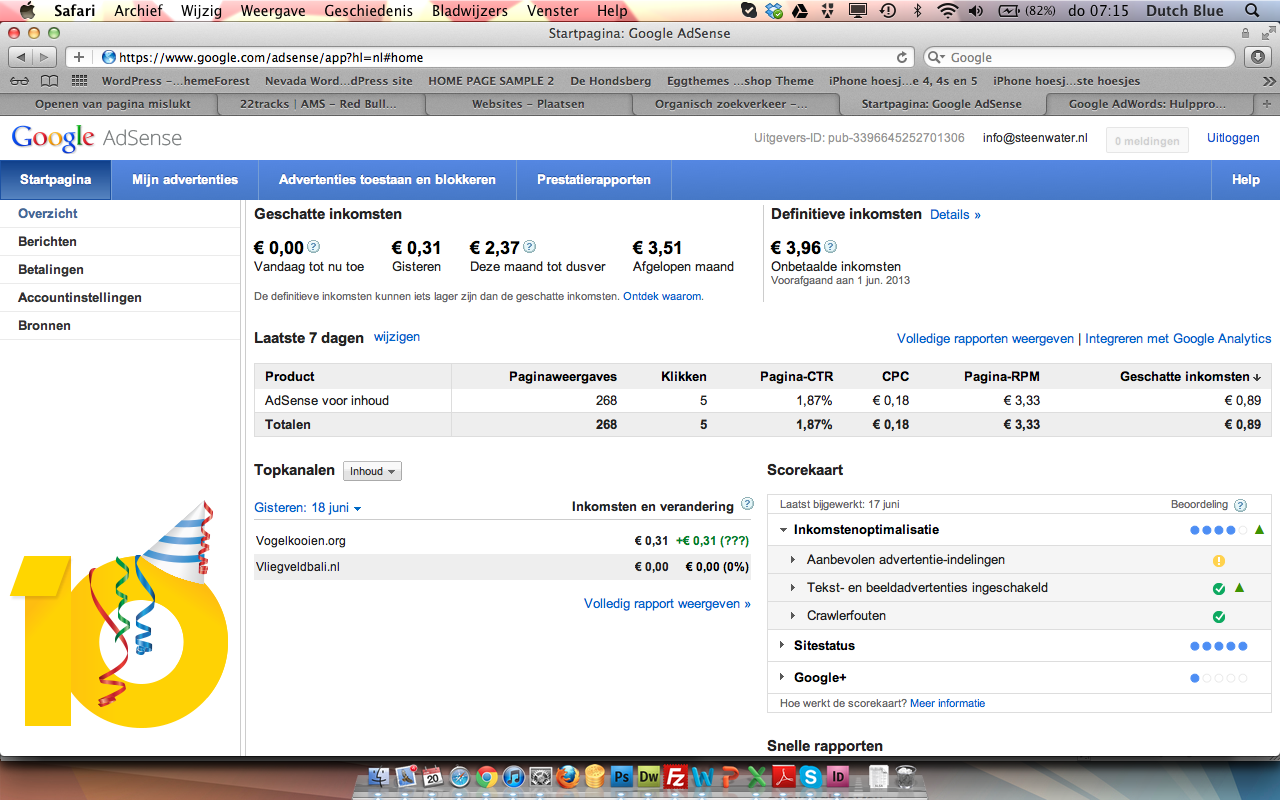Click the Ontdek waarom link
Viewport: 1280px width, 800px height.
(662, 296)
